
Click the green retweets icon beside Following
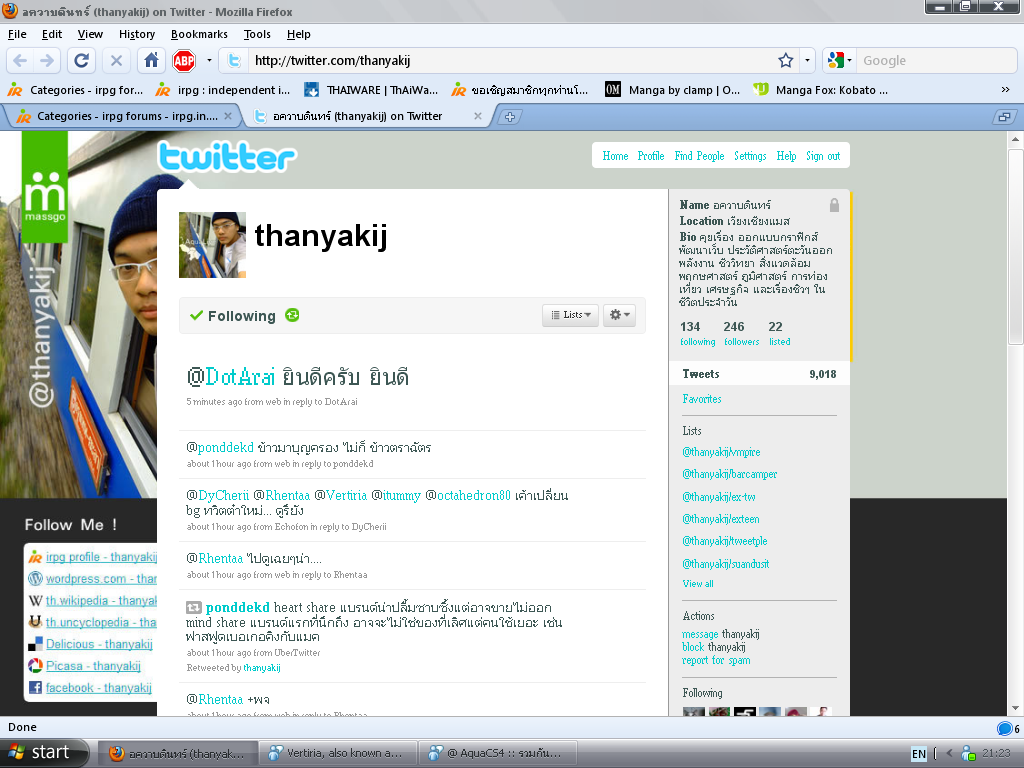[x=292, y=315]
